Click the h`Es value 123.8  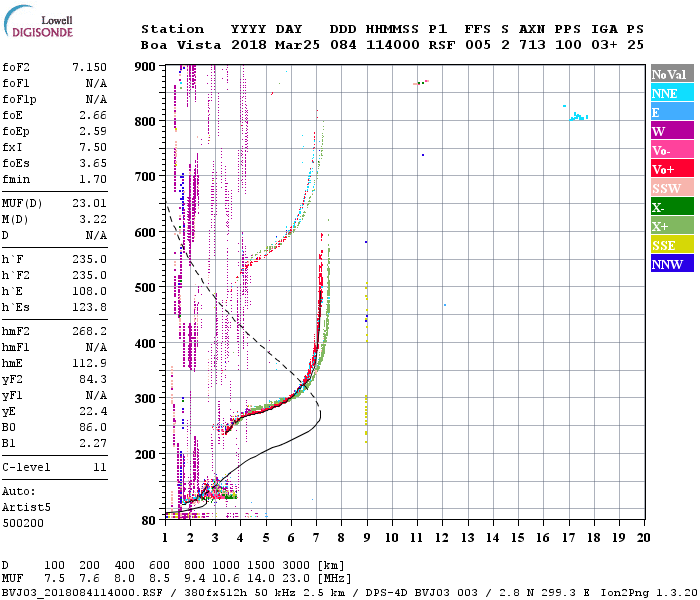click(89, 307)
